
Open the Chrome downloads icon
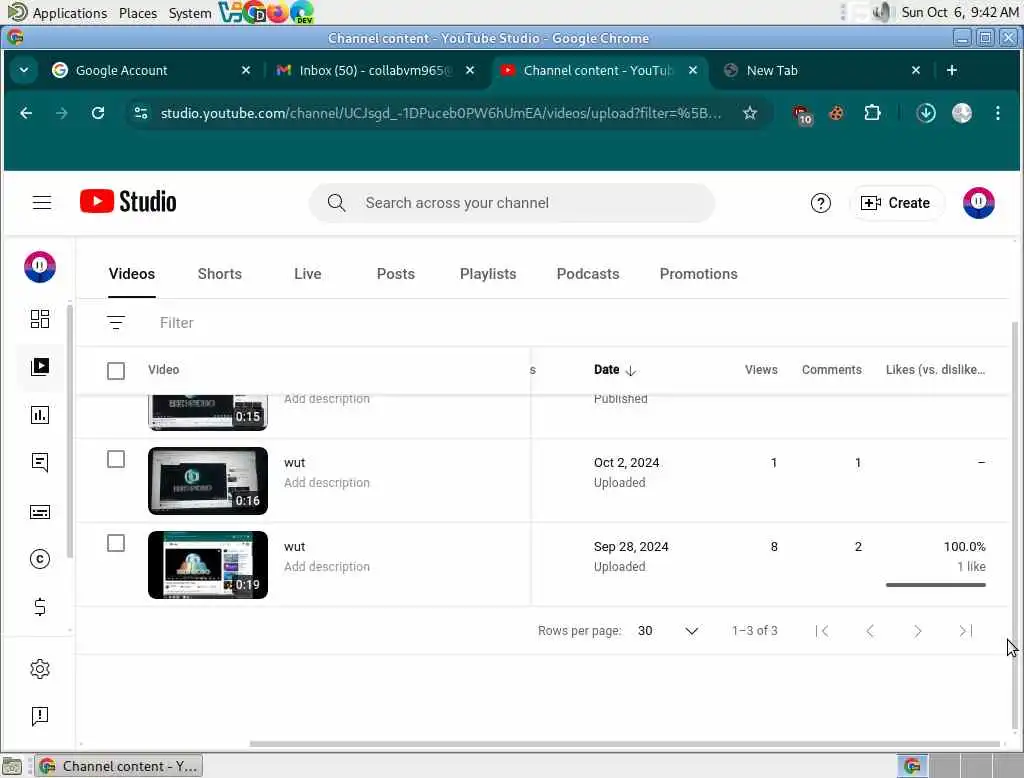pos(925,113)
